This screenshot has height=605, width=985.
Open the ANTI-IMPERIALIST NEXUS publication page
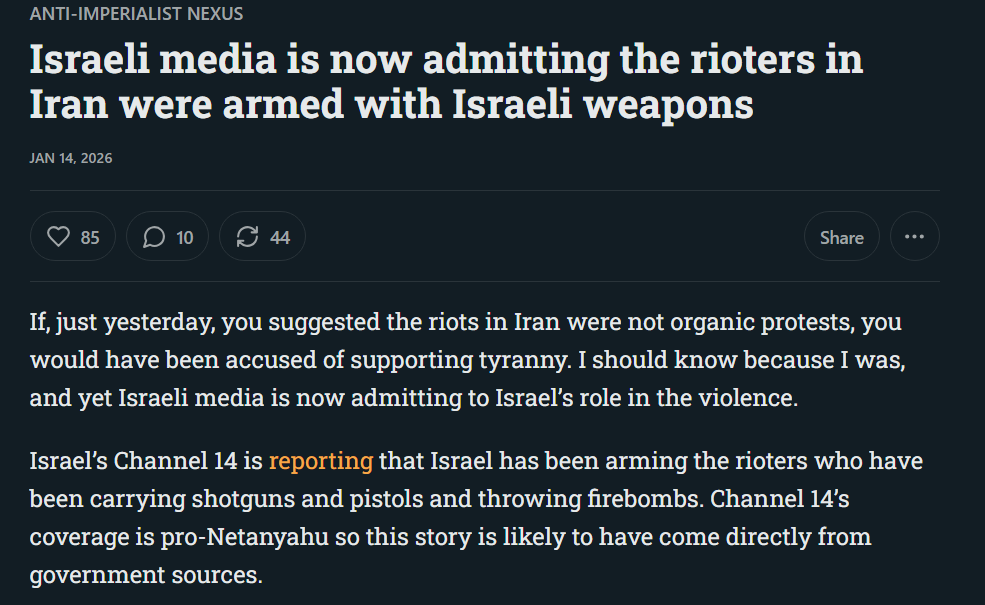[x=136, y=14]
